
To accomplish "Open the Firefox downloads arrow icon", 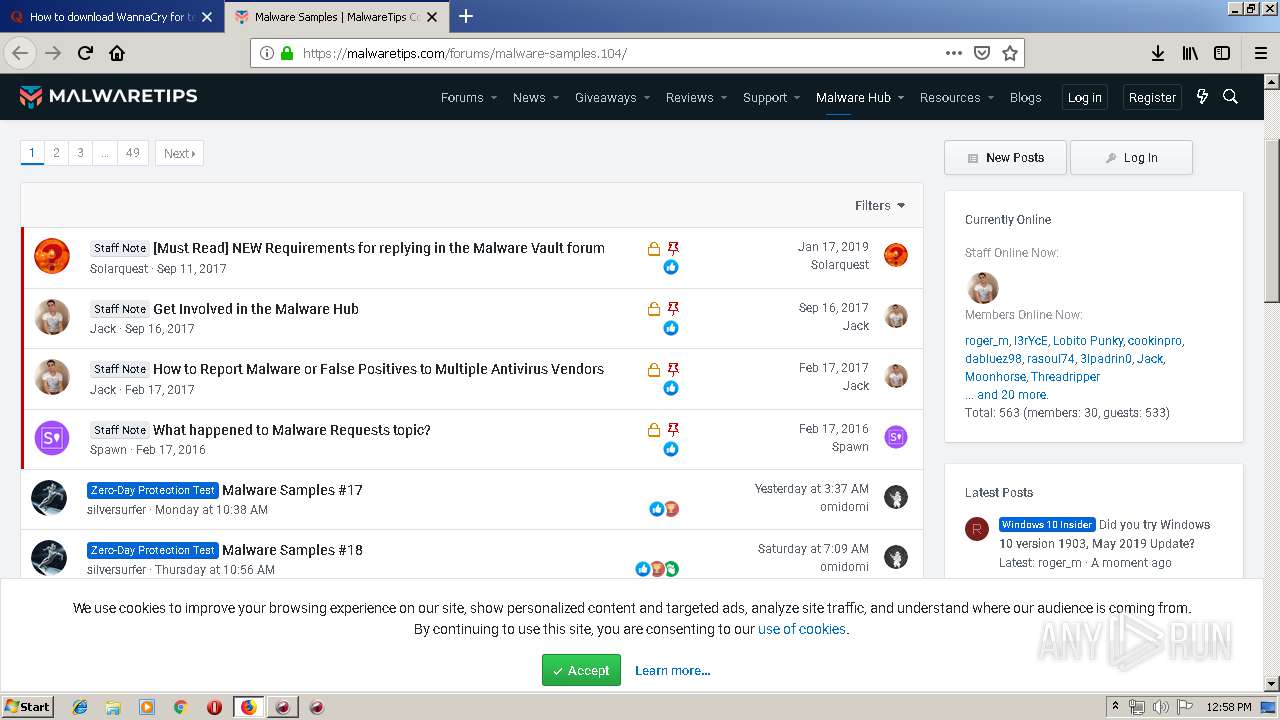I will pos(1157,53).
